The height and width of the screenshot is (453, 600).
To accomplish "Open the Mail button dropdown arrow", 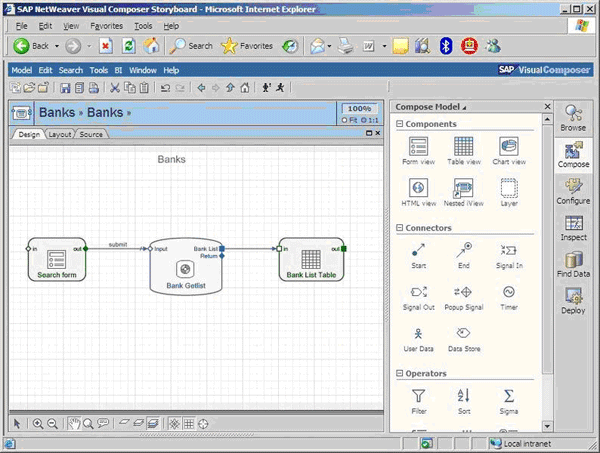I will (x=329, y=46).
